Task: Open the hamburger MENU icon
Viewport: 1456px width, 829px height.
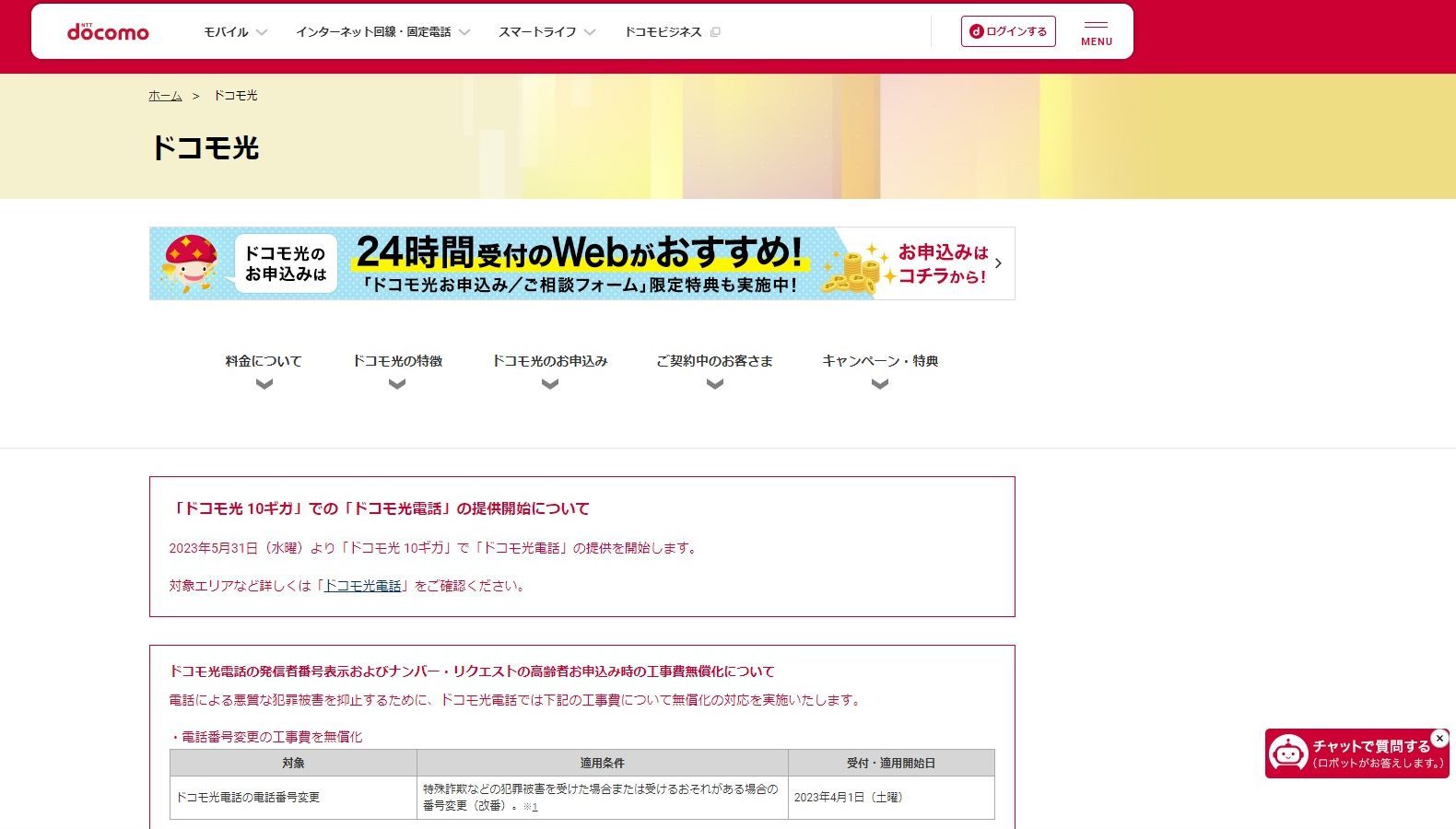Action: pos(1096,32)
